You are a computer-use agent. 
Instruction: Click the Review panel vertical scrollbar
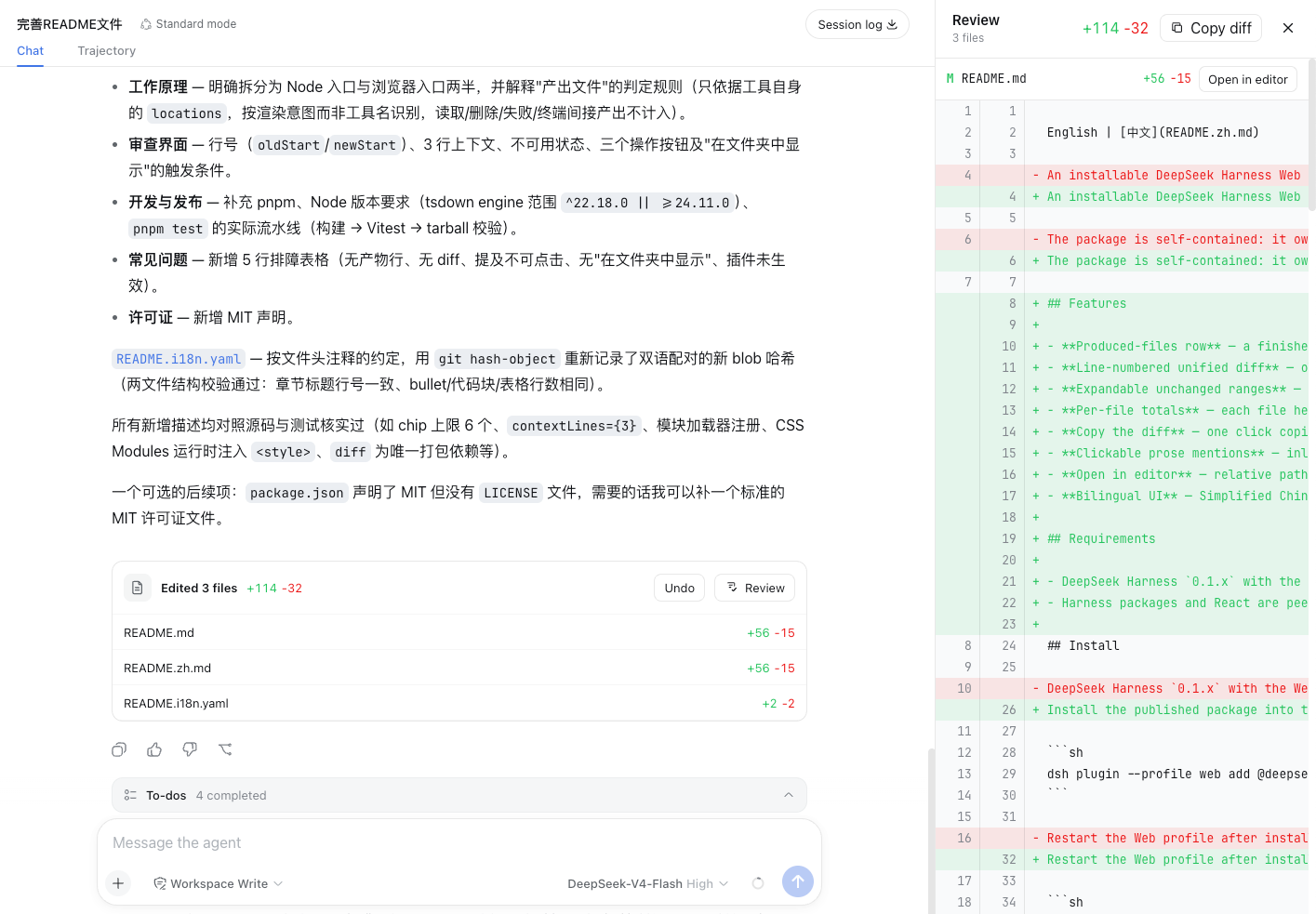1312,135
